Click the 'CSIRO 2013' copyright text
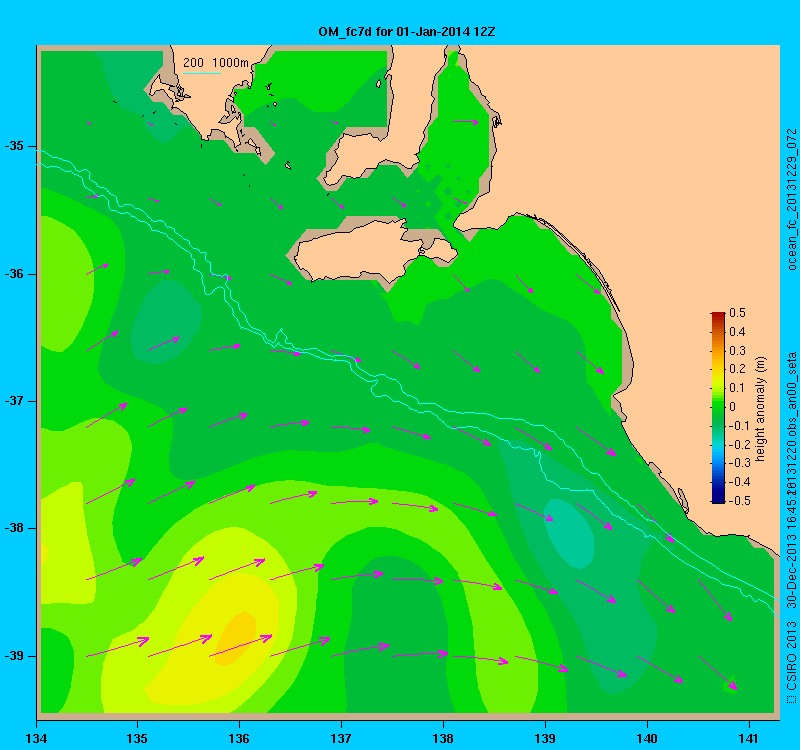 tap(791, 654)
